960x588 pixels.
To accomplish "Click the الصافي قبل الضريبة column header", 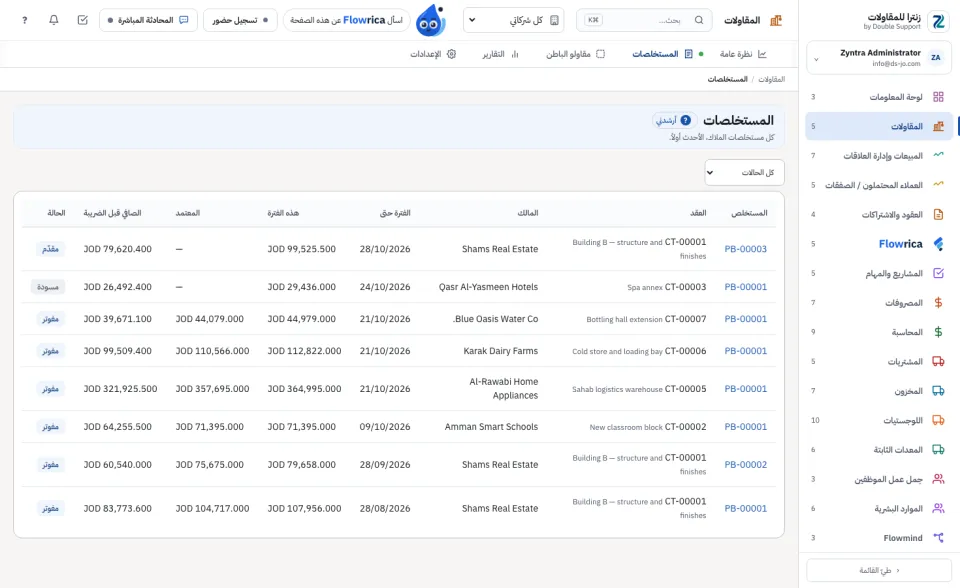I will point(113,213).
